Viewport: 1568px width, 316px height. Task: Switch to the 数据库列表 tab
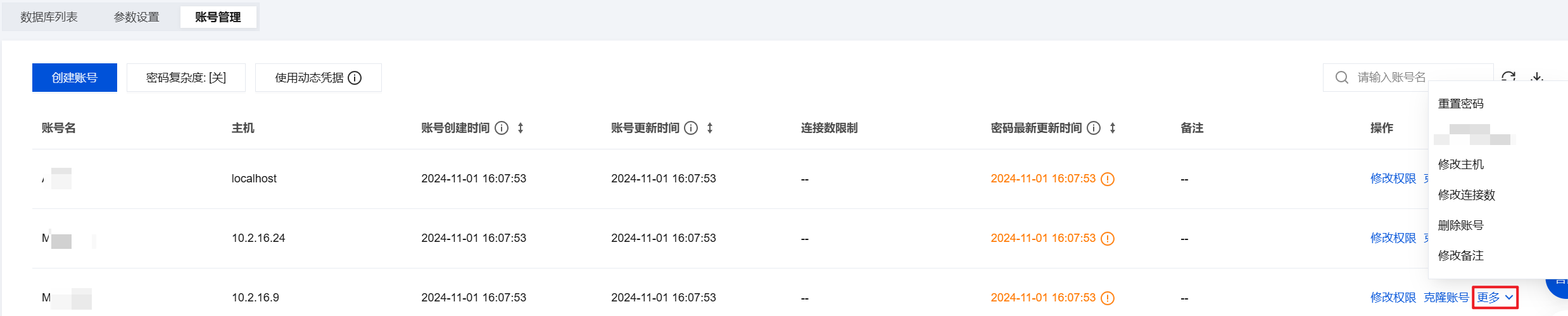[49, 17]
